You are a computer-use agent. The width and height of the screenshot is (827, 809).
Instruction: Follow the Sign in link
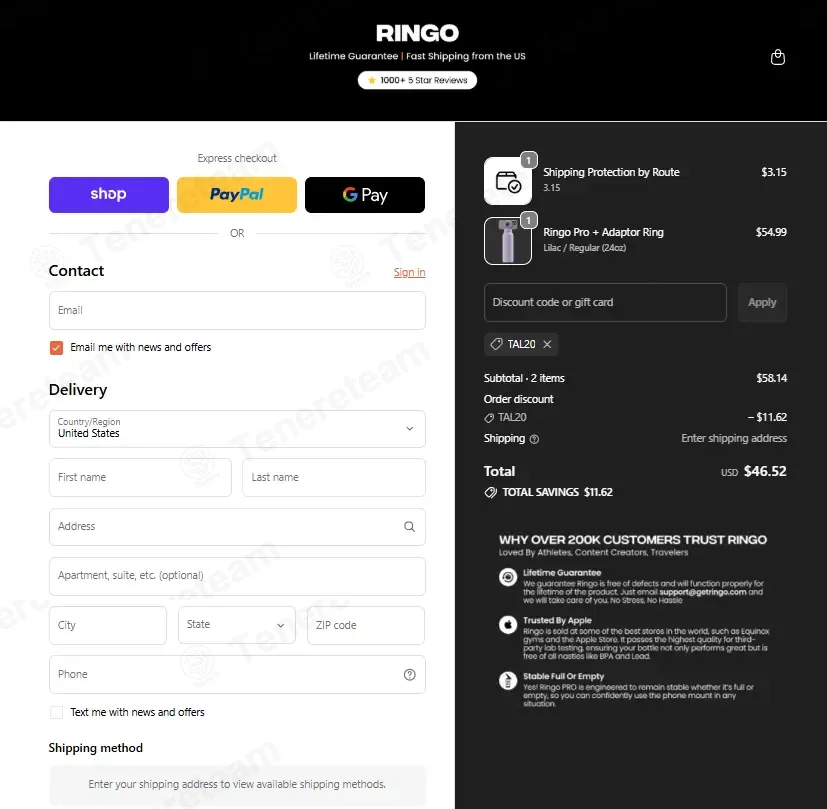point(409,272)
